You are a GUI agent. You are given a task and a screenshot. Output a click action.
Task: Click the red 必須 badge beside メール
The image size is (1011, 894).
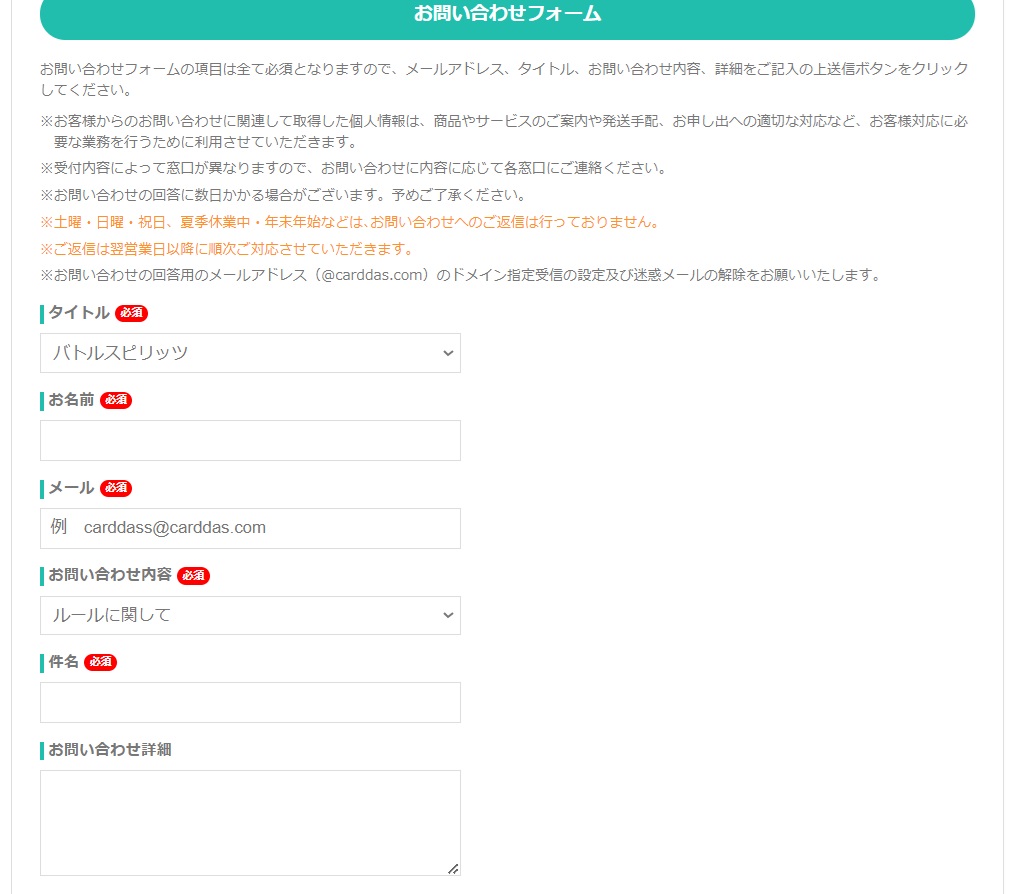(x=116, y=488)
